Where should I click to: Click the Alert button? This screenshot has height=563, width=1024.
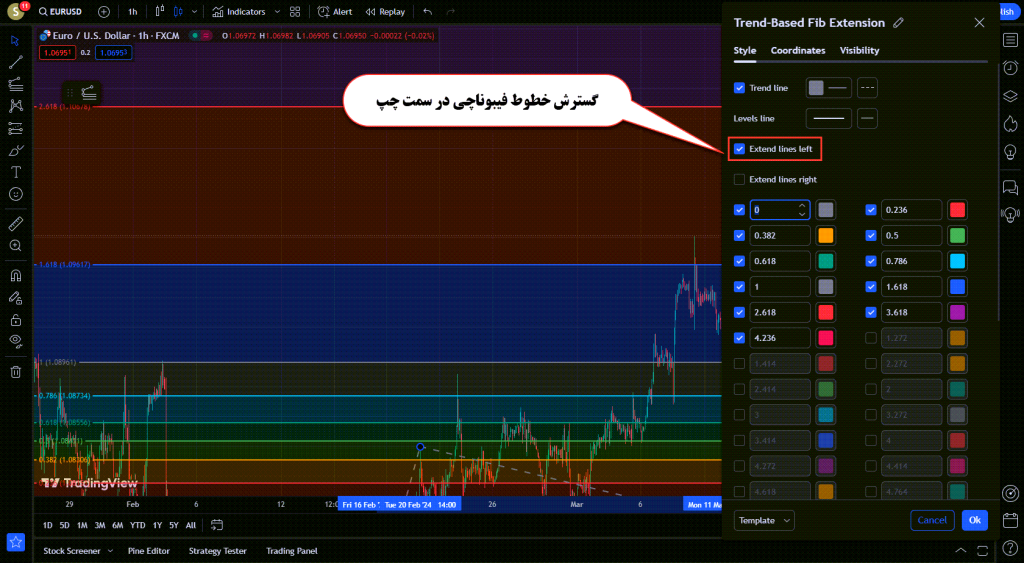(335, 12)
